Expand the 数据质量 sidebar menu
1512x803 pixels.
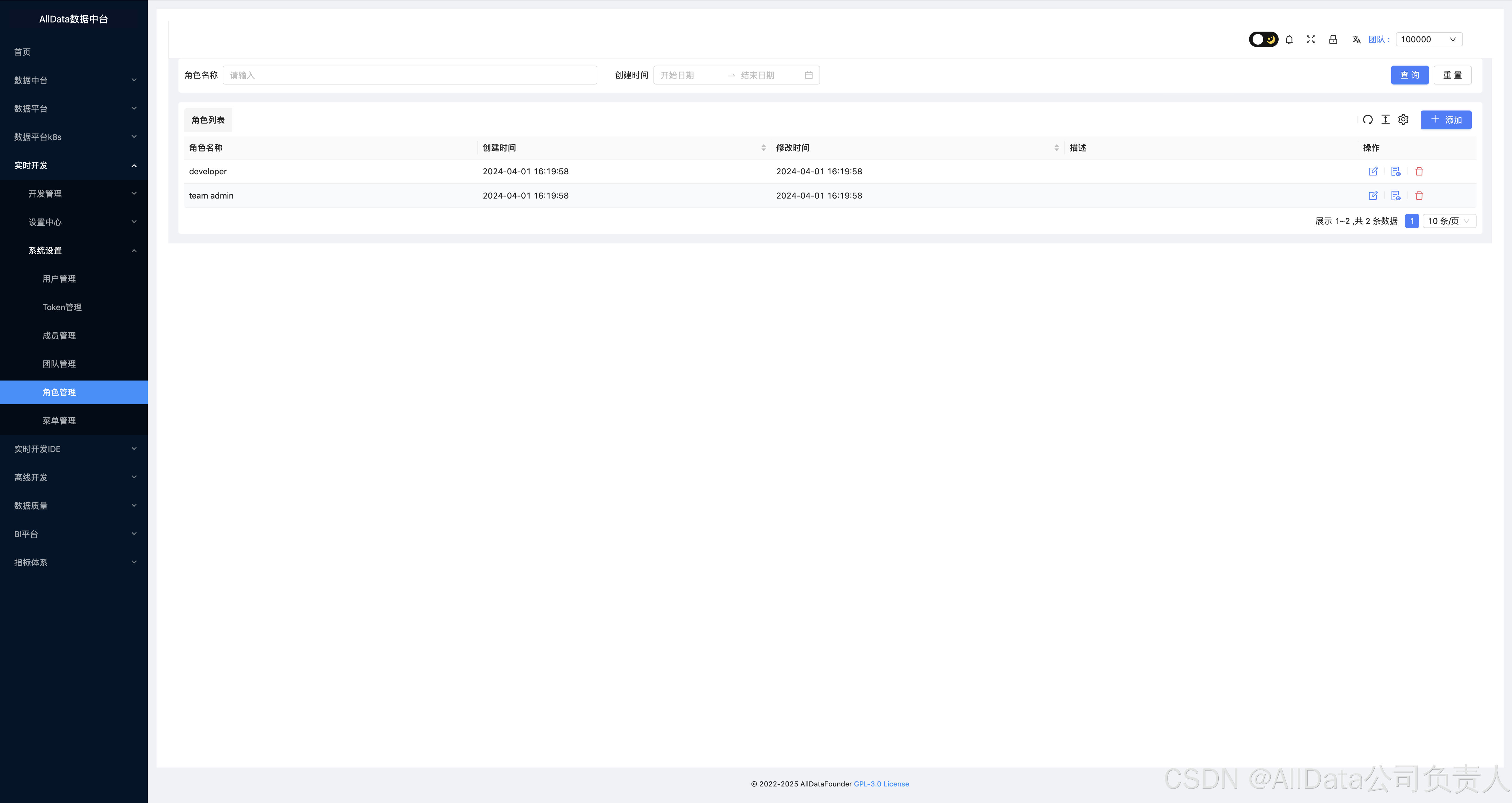click(x=73, y=505)
